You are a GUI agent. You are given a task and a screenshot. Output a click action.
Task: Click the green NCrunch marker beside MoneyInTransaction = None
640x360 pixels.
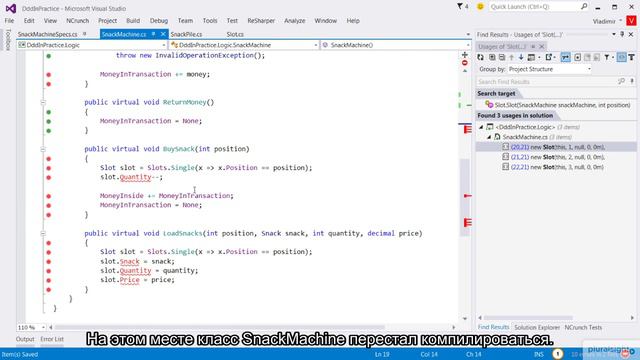tap(49, 121)
